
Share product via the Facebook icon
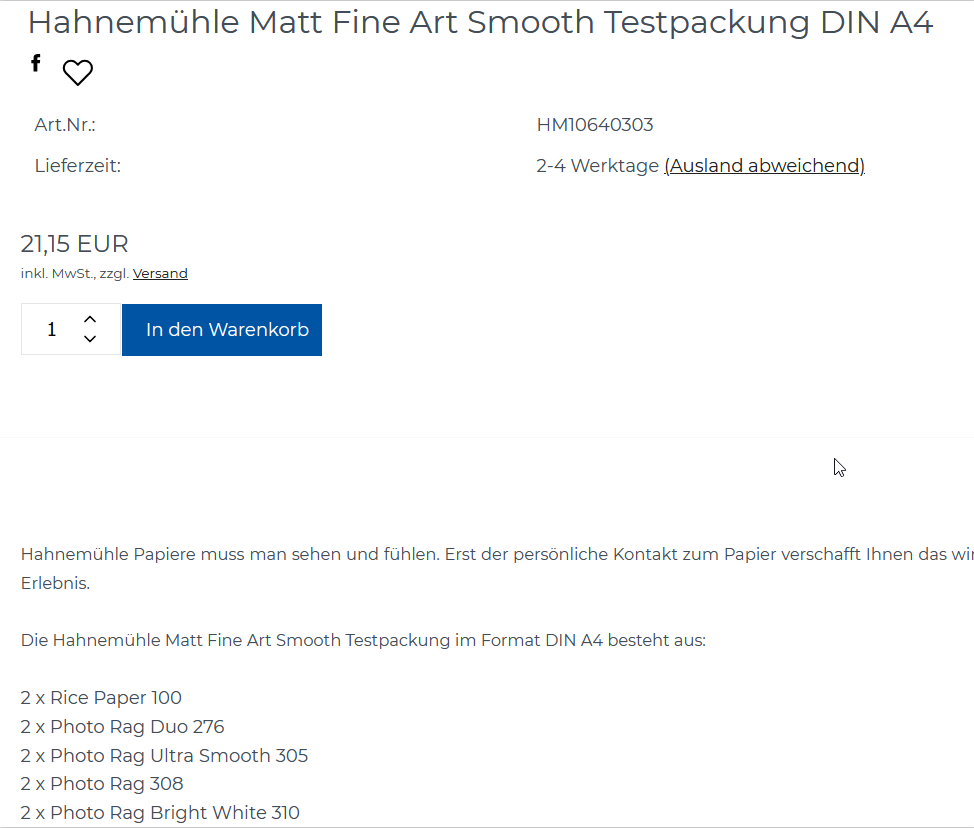tap(36, 64)
